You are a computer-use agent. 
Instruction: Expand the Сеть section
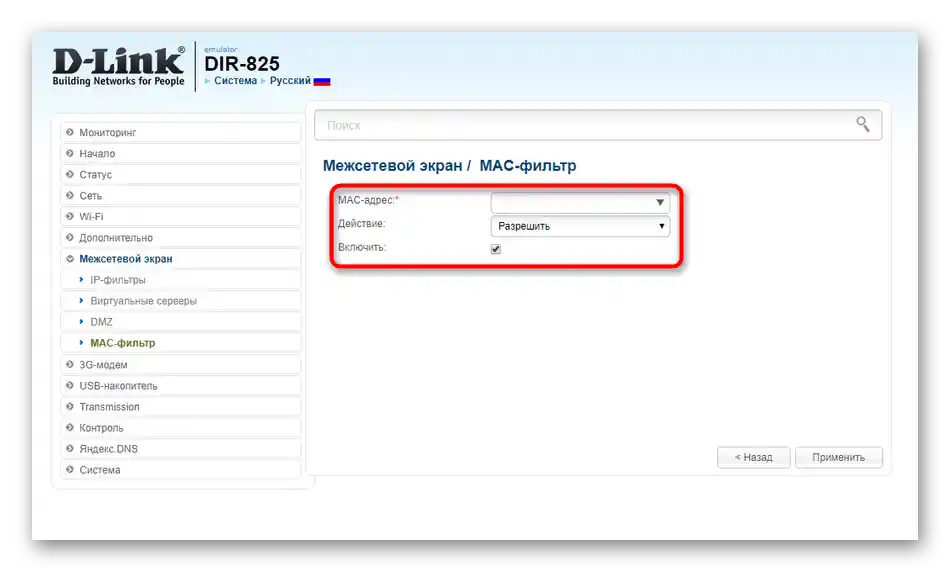(181, 196)
